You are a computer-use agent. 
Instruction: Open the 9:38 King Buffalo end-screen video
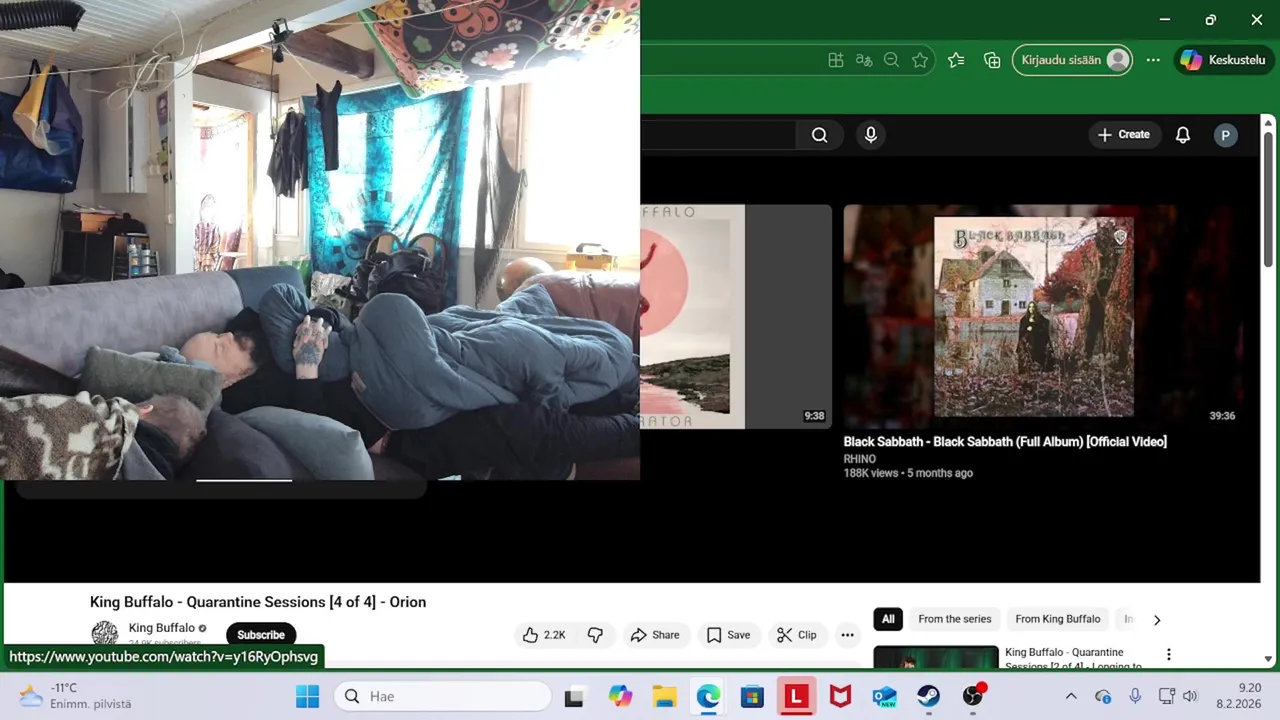pyautogui.click(x=736, y=317)
